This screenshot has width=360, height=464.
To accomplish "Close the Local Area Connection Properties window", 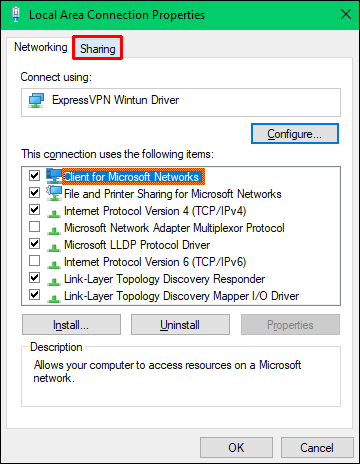I will (x=346, y=15).
